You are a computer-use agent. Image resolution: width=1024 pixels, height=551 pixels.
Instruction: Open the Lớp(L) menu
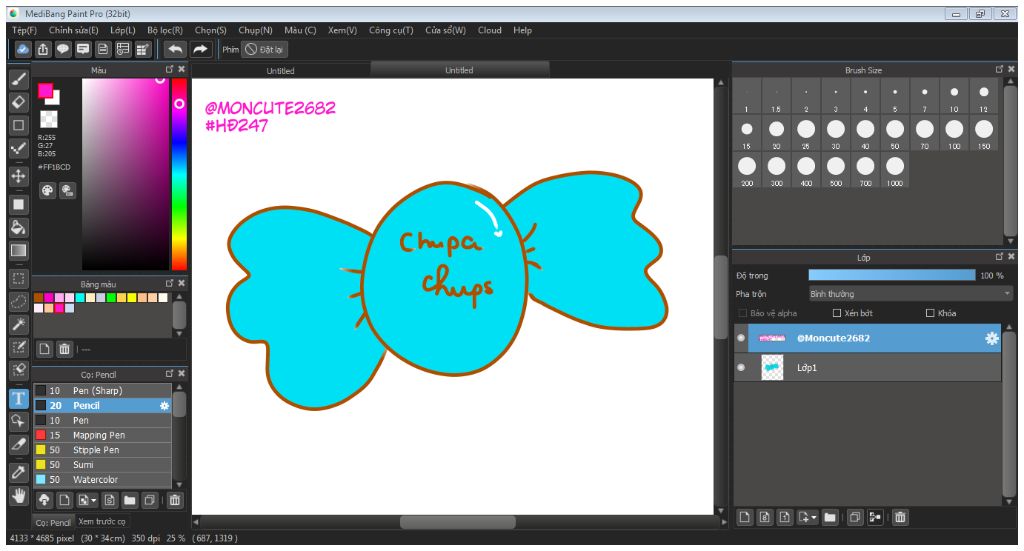(x=122, y=30)
